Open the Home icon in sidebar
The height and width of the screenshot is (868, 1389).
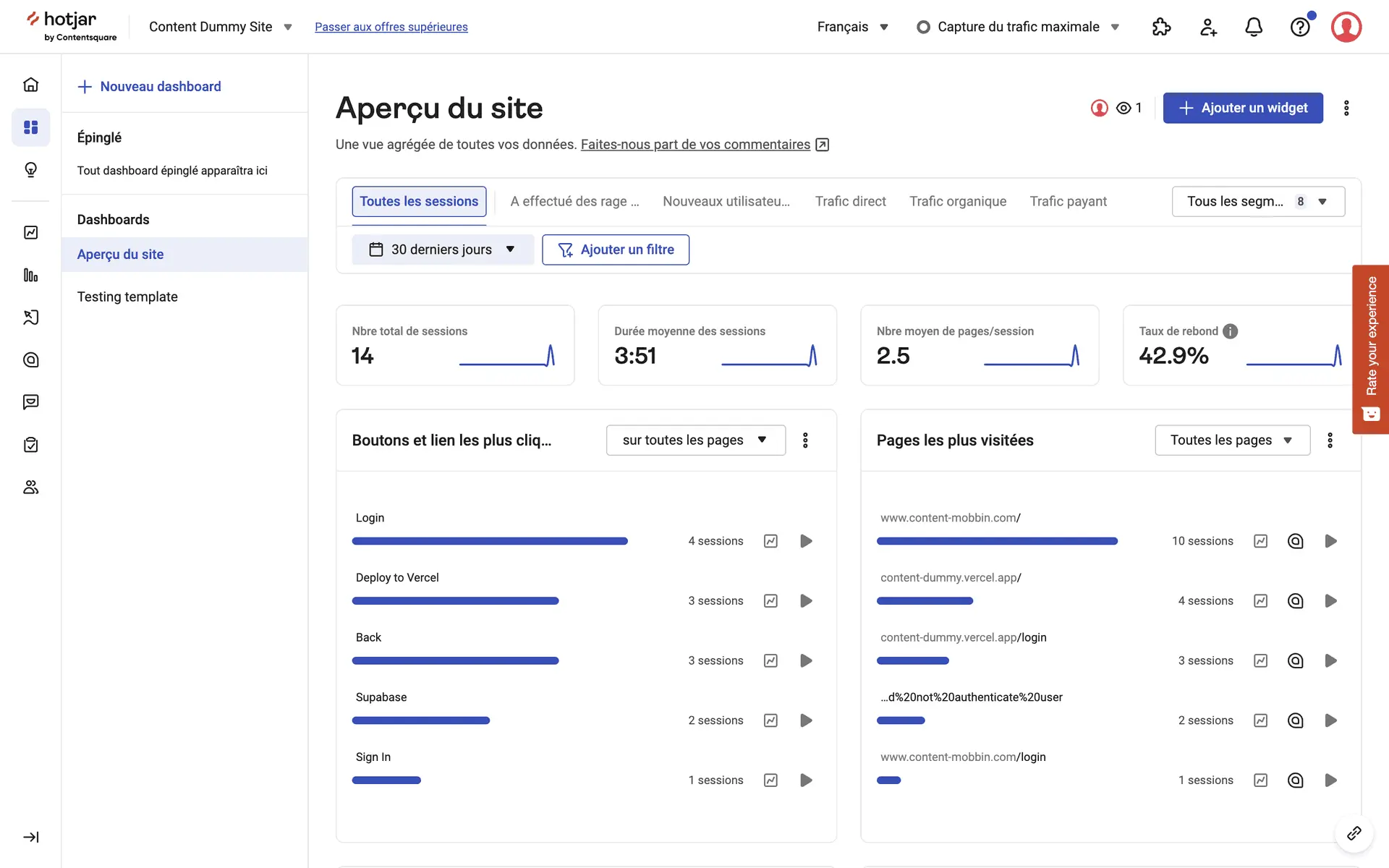coord(30,85)
